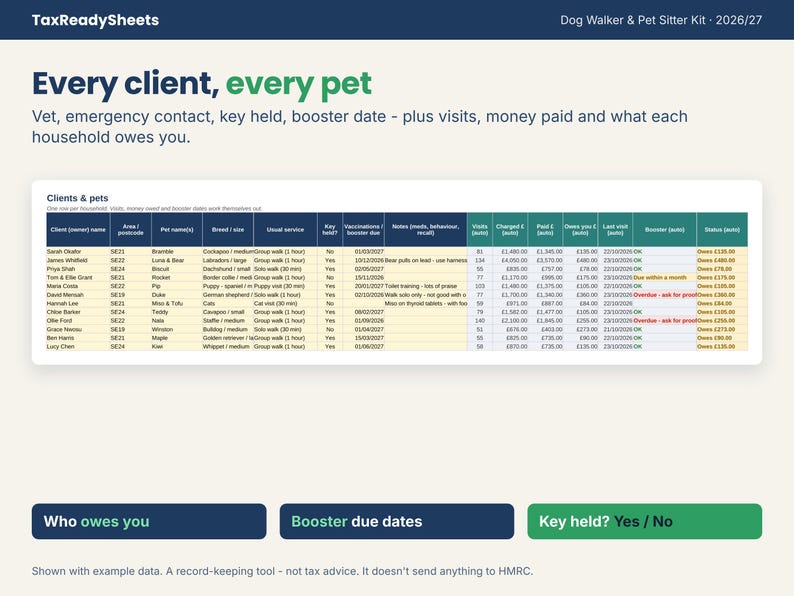The height and width of the screenshot is (596, 794).
Task: Click the "Who owes you" banner
Action: 149,521
